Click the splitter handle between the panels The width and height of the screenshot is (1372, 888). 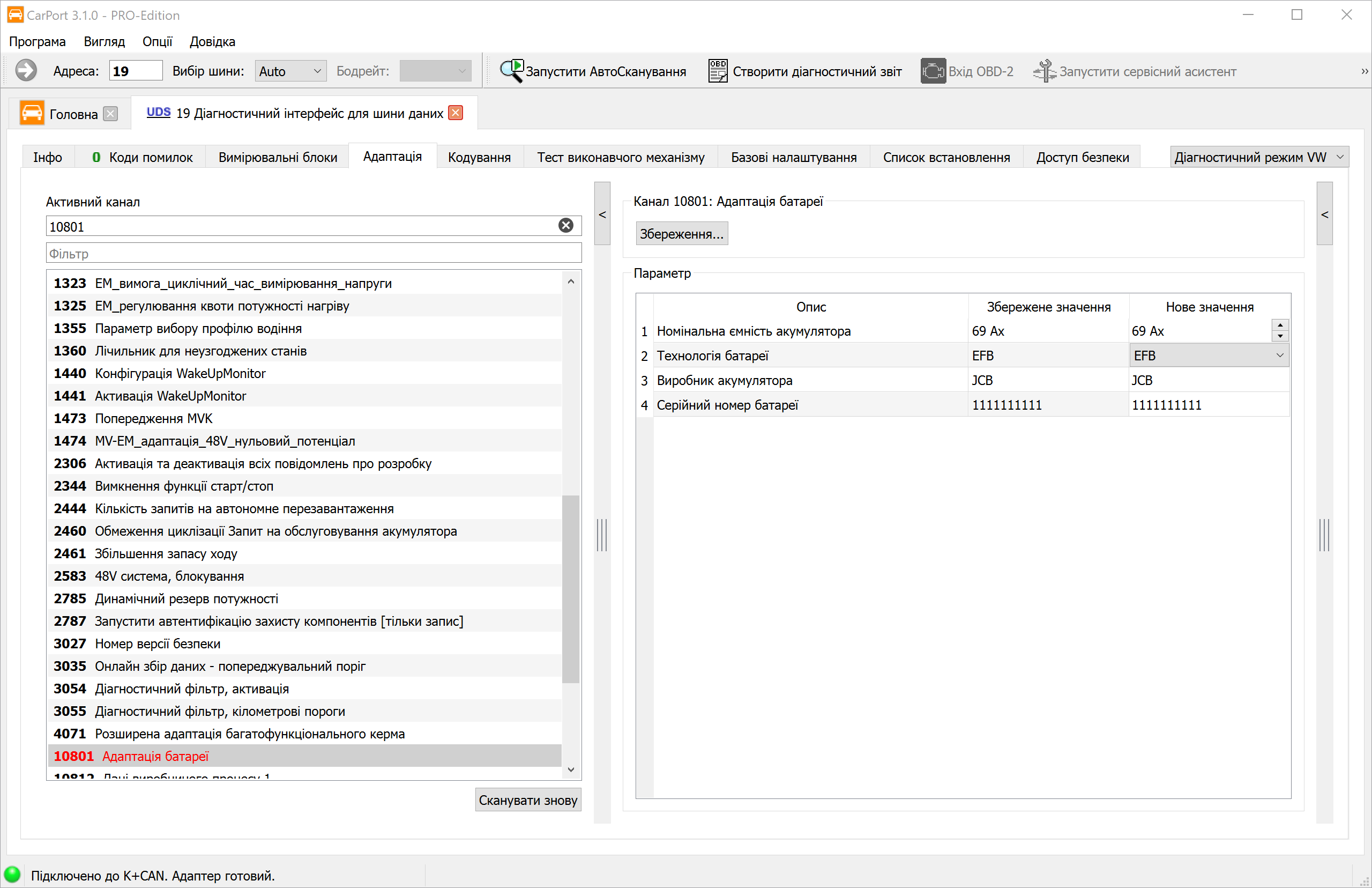pos(602,535)
